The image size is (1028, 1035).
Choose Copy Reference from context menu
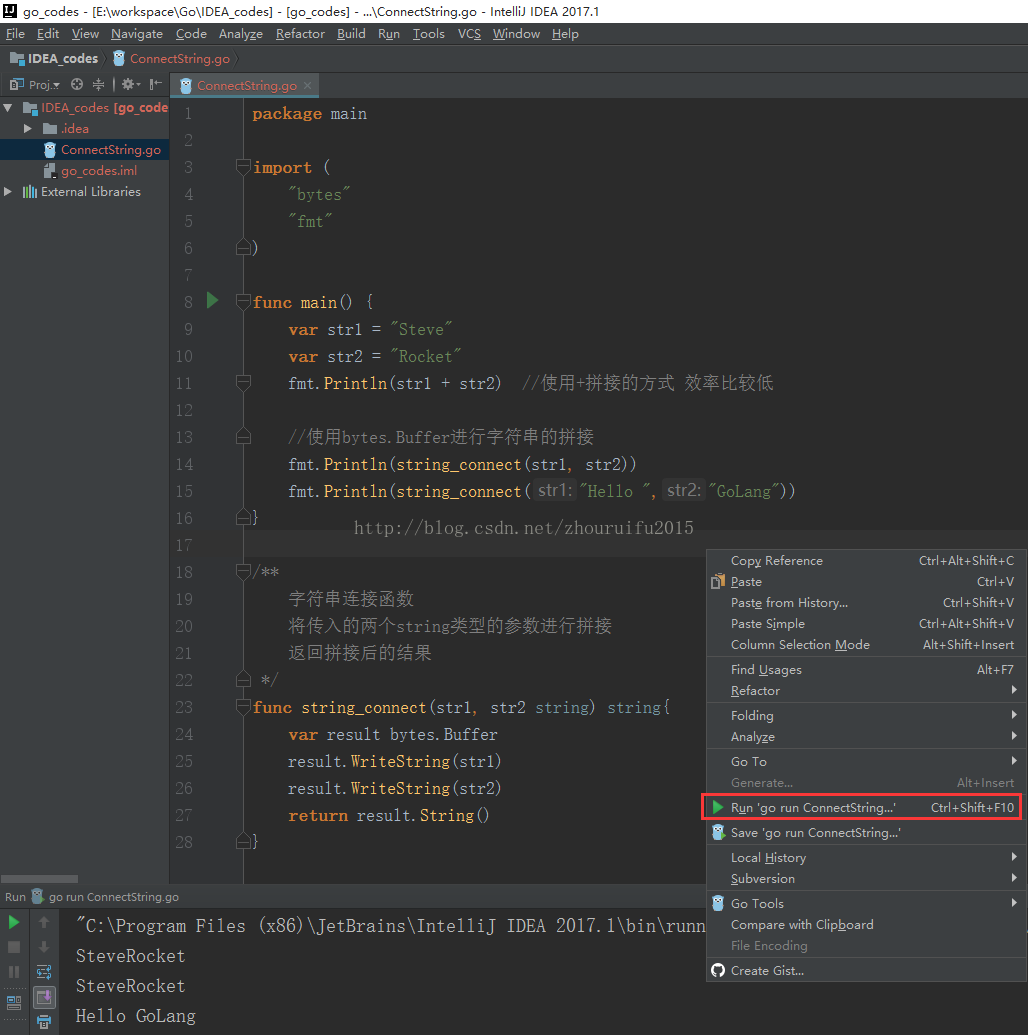866,560
